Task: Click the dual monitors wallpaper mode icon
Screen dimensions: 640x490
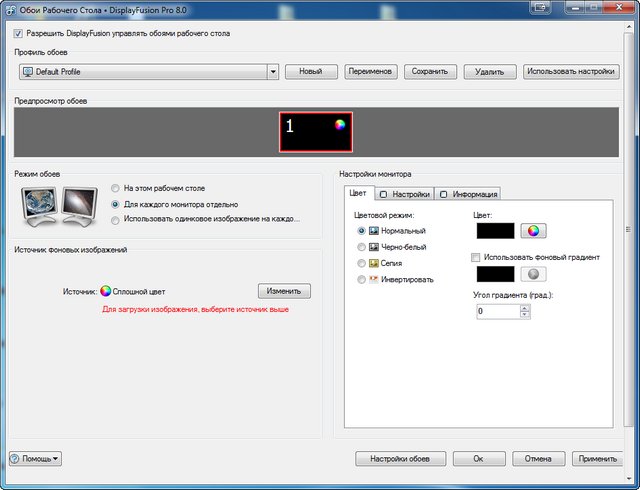Action: pos(60,204)
